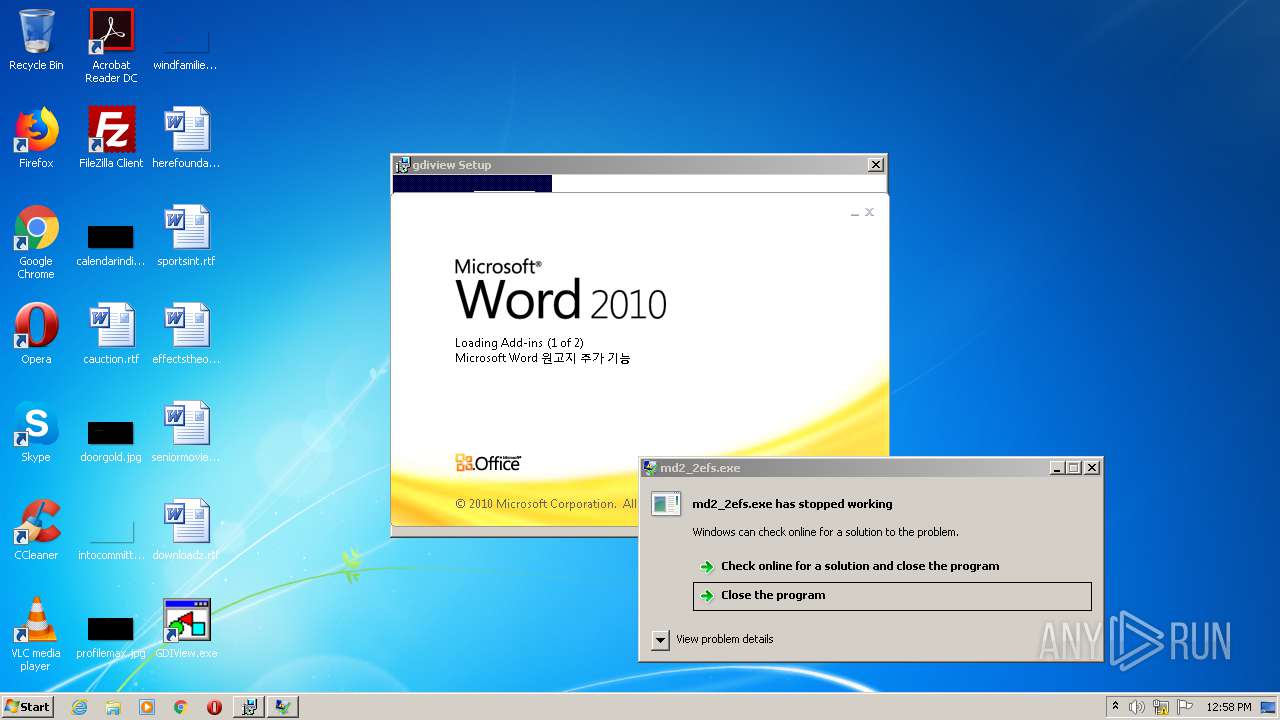
Task: Minimize the md2_2efs.exe error dialog
Action: point(1057,468)
